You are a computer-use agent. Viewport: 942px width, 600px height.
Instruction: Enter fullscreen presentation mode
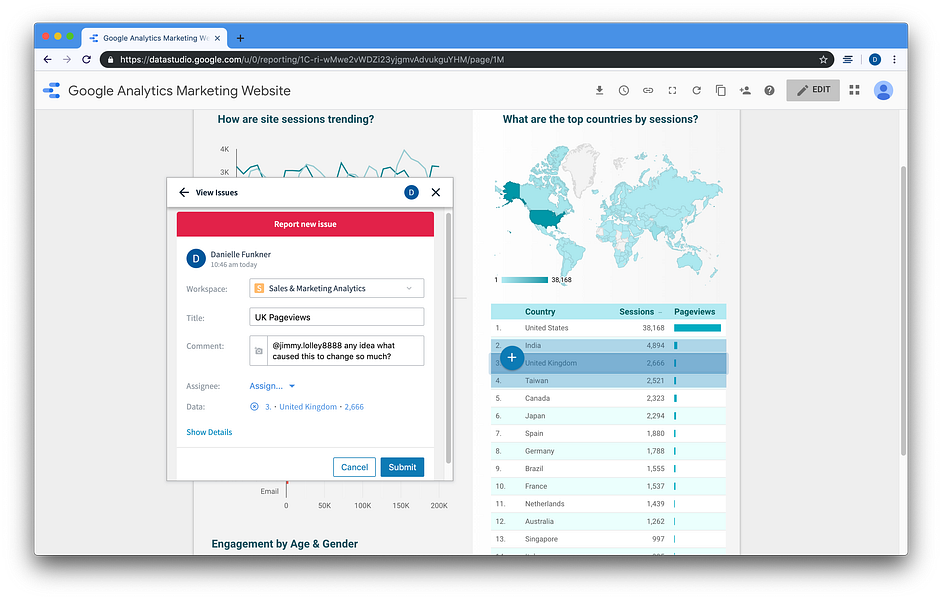click(x=672, y=91)
